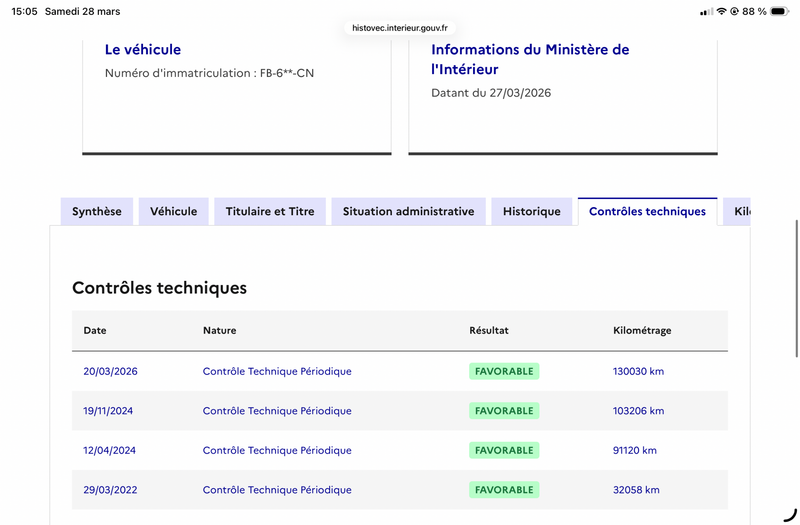
Task: Open the partially visible tab after Contrôles techniques
Action: 740,211
